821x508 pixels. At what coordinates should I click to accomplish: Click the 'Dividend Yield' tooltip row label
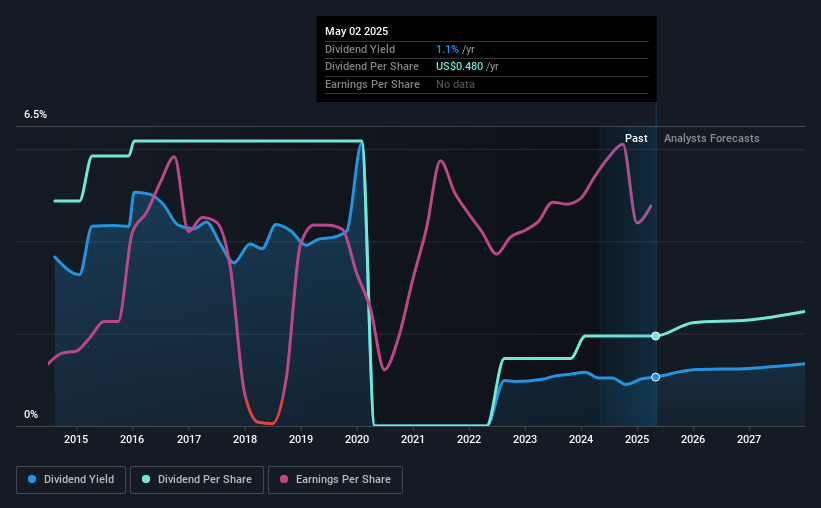coord(360,49)
